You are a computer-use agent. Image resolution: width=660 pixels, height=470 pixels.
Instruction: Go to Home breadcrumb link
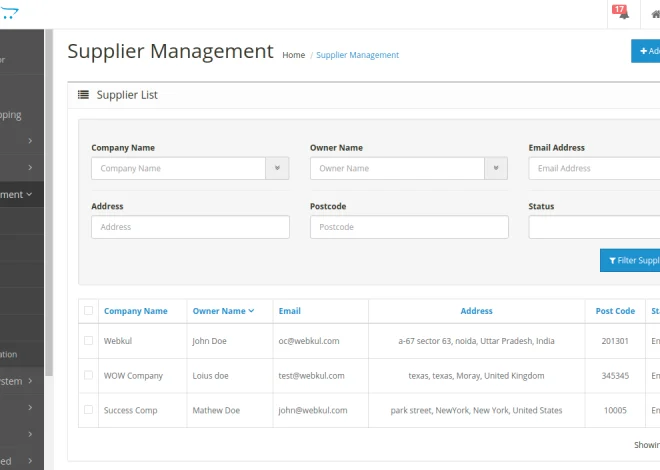294,55
